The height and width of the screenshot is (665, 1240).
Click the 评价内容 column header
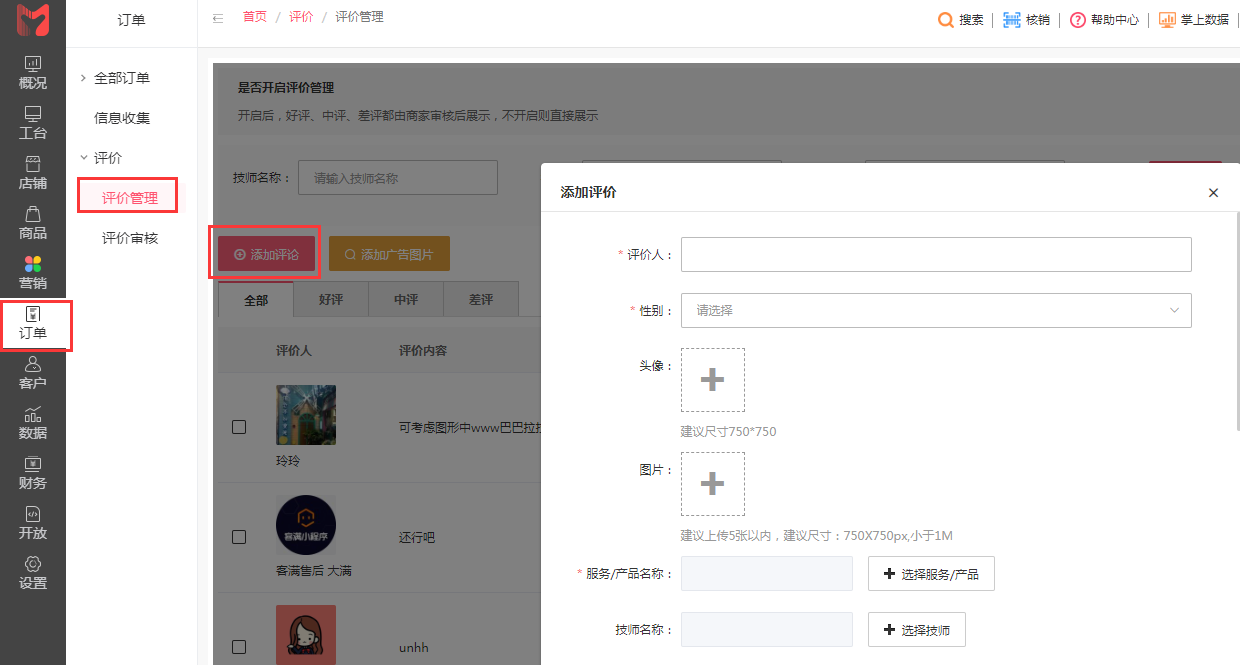[x=423, y=351]
